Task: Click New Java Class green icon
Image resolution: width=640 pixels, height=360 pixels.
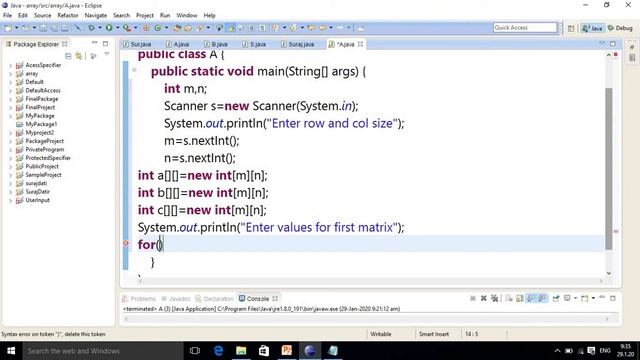Action: click(158, 28)
